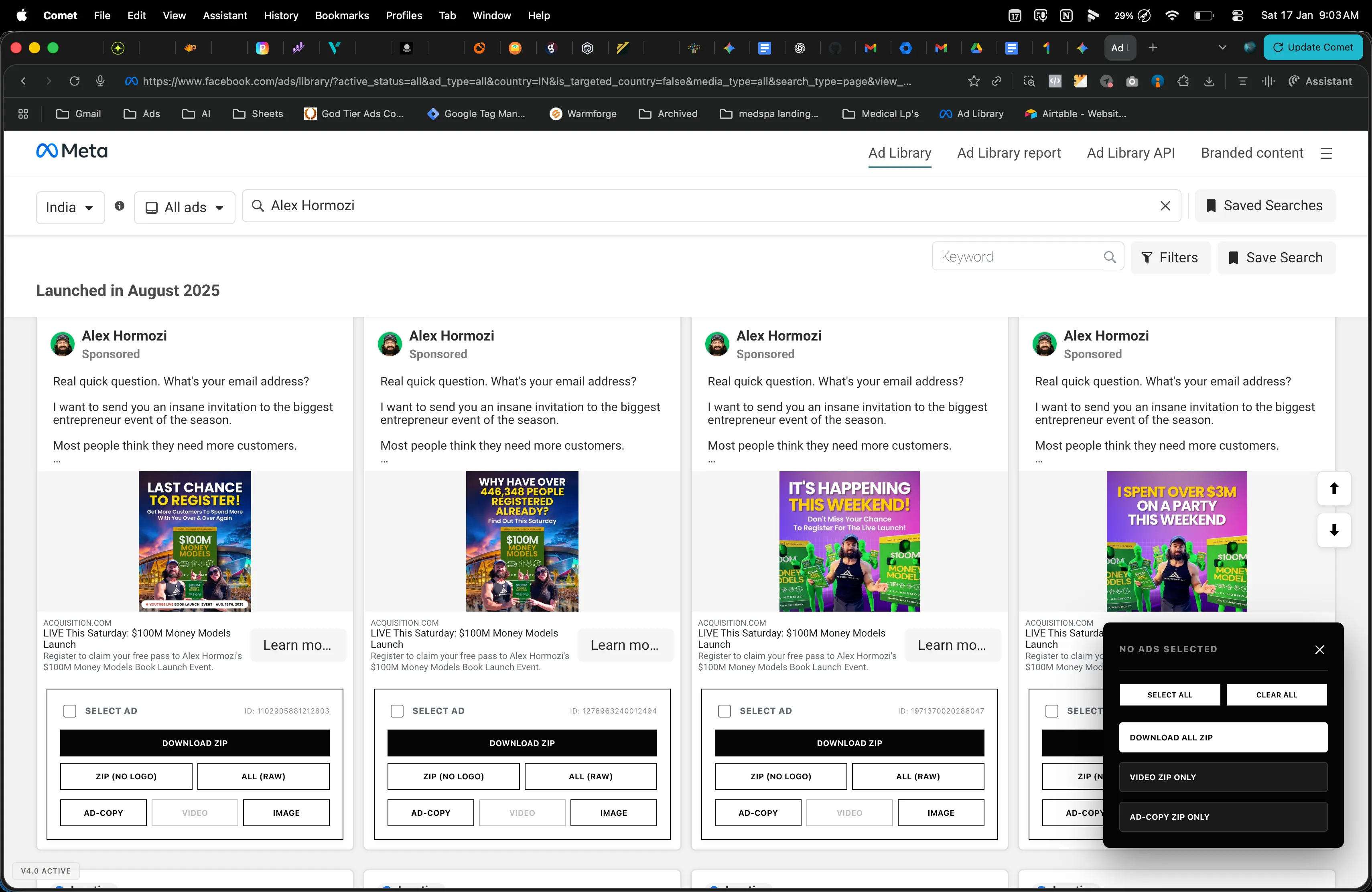Copy the page link using link icon
The width and height of the screenshot is (1372, 892).
pos(998,81)
